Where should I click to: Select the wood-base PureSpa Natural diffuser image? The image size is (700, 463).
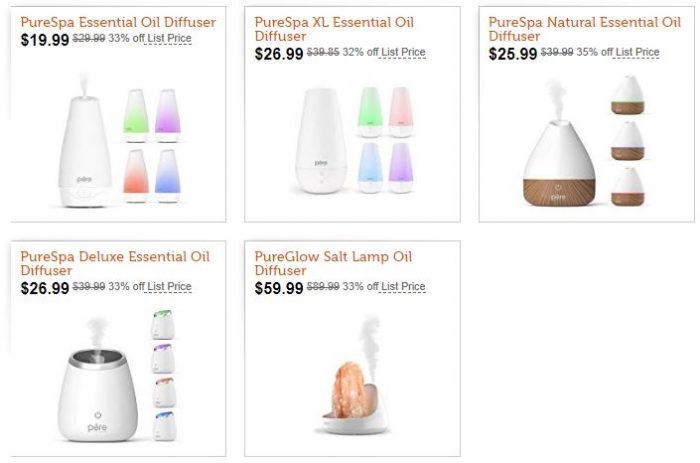pyautogui.click(x=558, y=144)
